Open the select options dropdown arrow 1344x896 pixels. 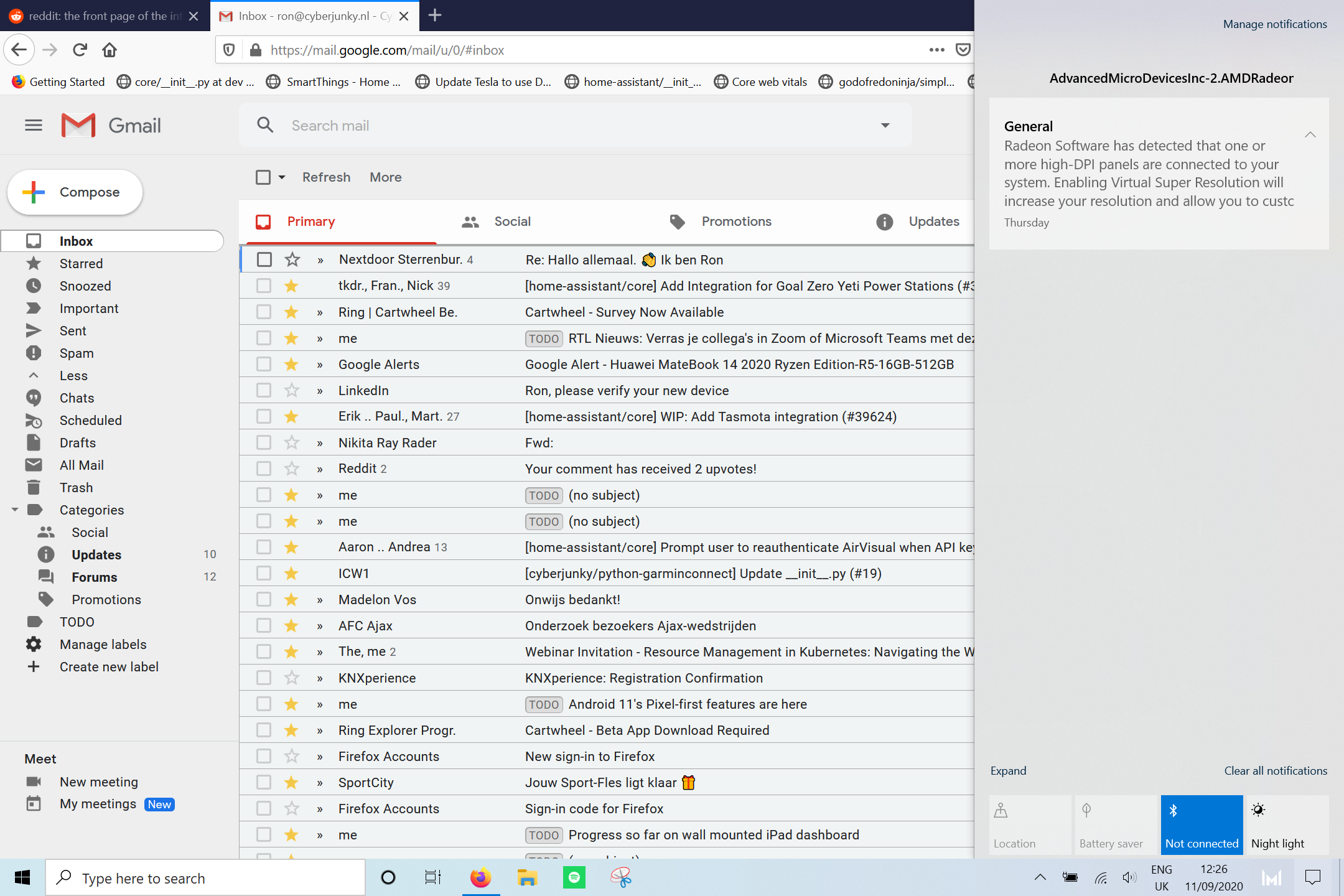click(282, 177)
